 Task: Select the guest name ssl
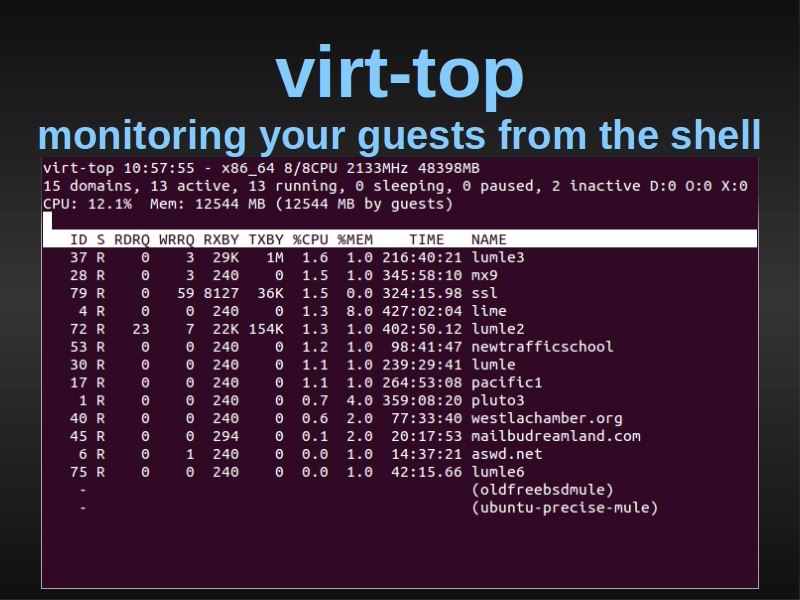tap(484, 293)
